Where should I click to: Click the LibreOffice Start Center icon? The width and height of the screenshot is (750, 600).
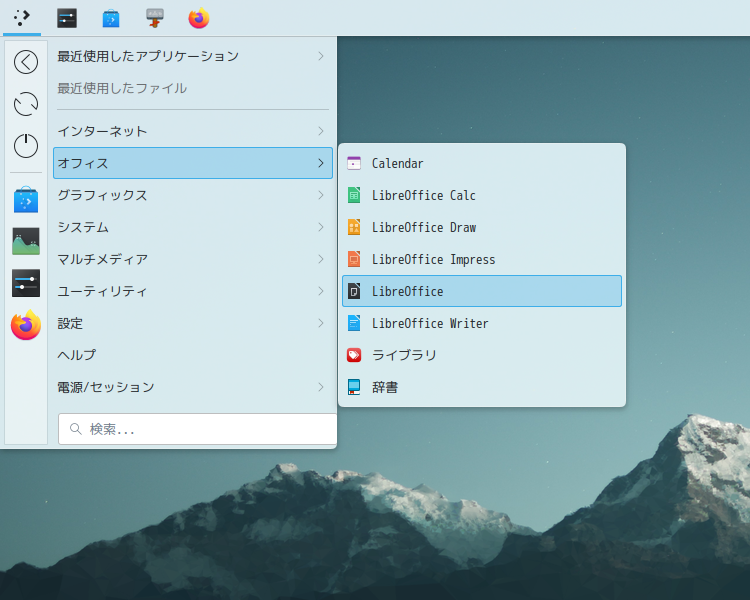point(354,291)
